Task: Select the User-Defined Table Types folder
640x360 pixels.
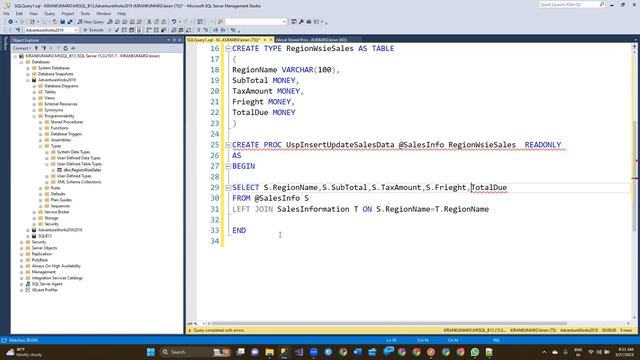Action: 79,164
